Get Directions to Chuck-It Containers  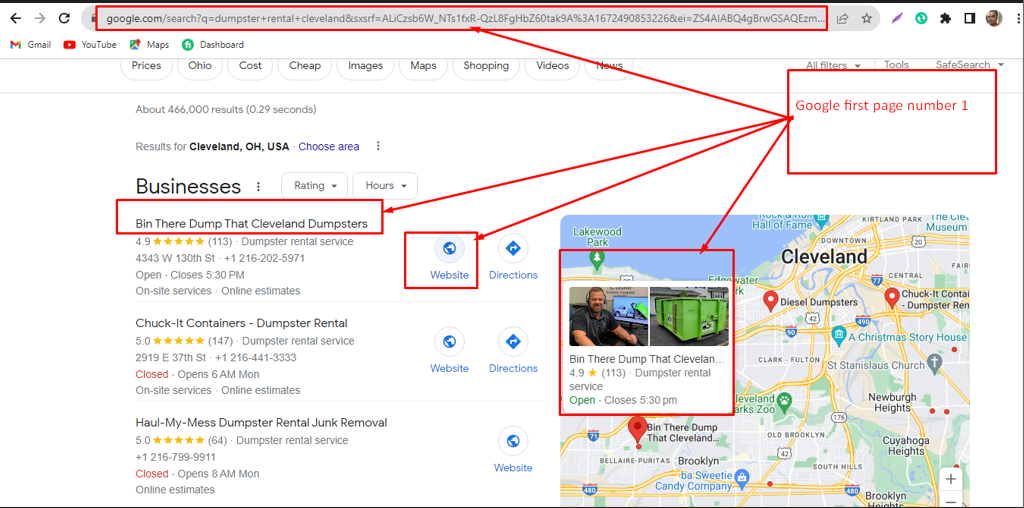pos(513,352)
